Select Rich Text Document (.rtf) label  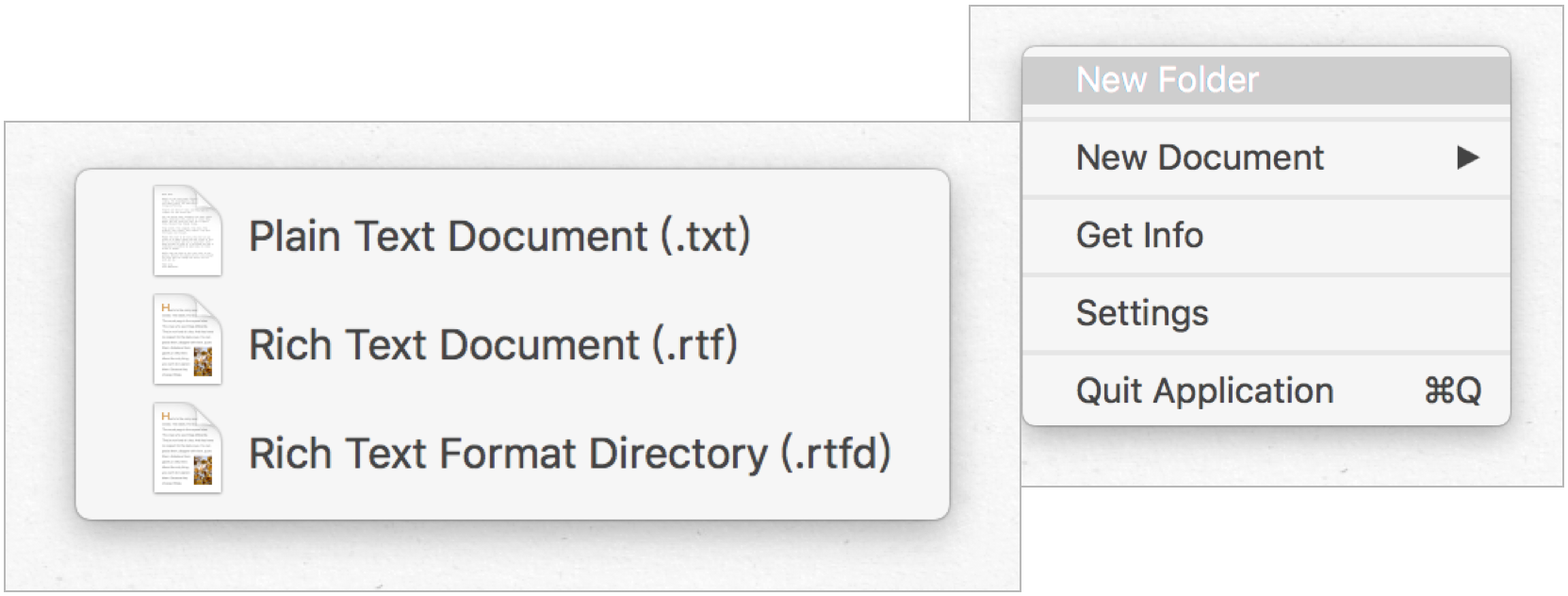[493, 344]
